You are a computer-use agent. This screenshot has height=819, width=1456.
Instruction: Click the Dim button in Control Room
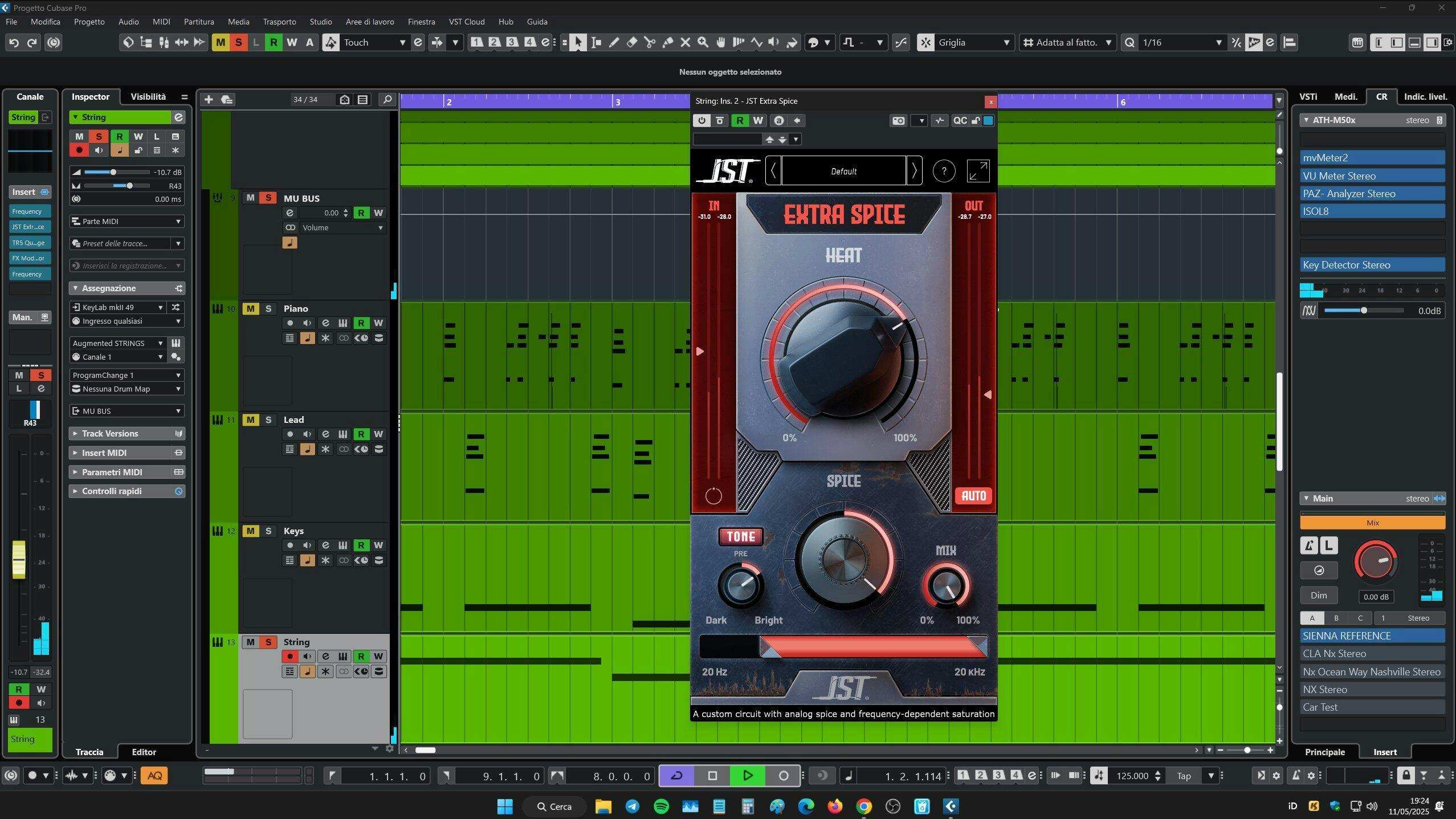pos(1318,595)
